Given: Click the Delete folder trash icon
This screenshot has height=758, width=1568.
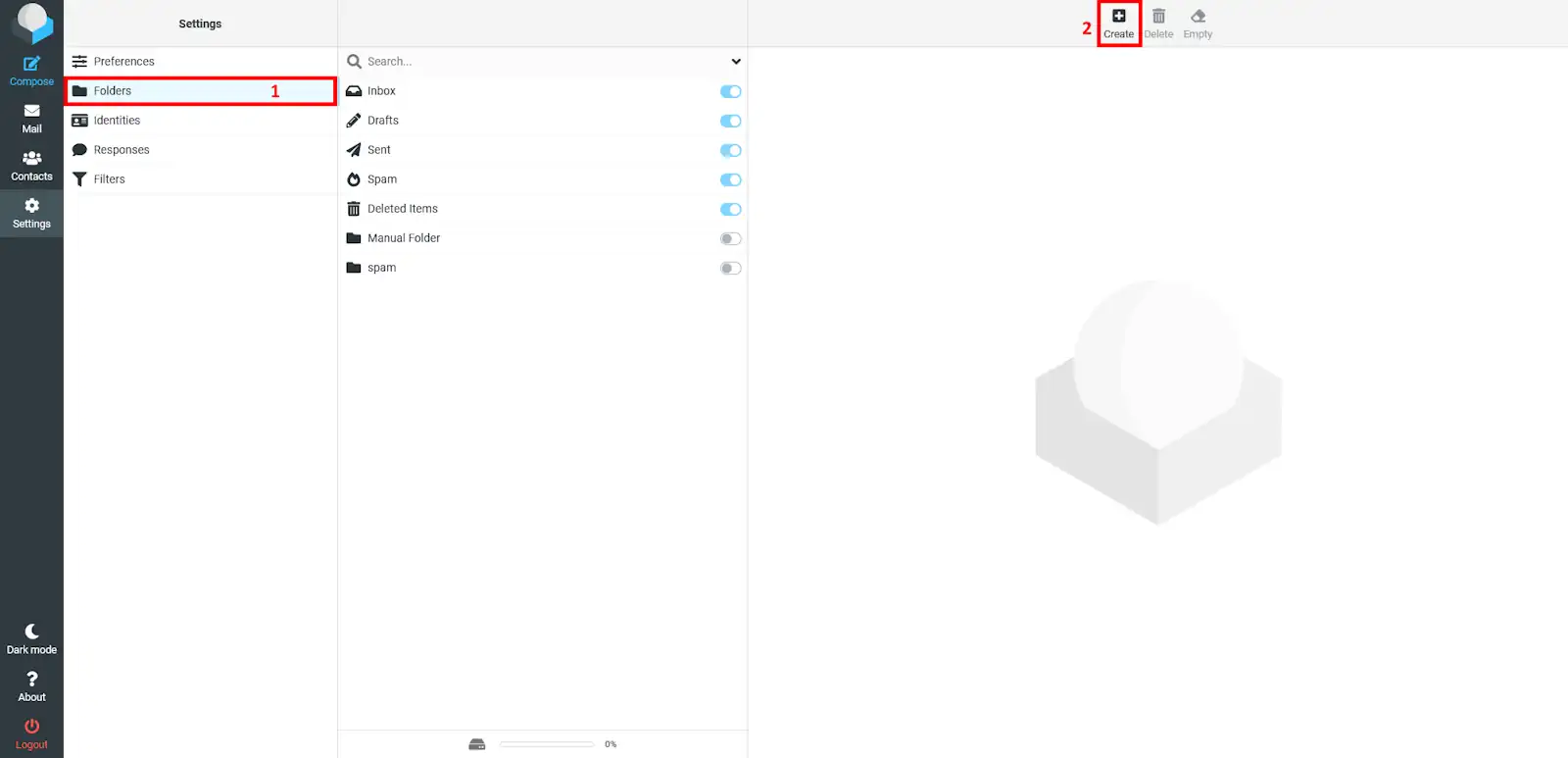Looking at the screenshot, I should click(1158, 17).
